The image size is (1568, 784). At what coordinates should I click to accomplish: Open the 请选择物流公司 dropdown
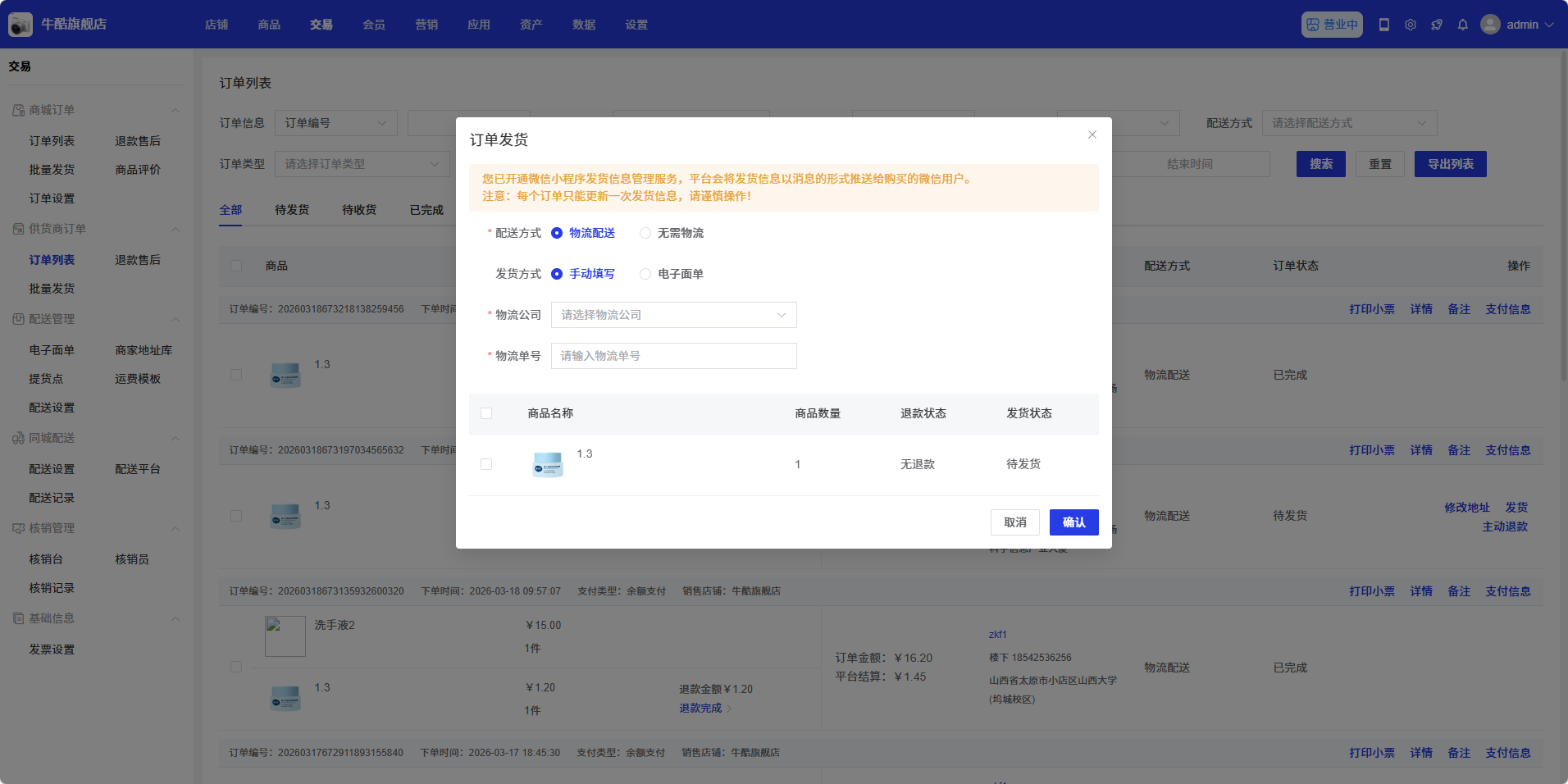click(673, 315)
